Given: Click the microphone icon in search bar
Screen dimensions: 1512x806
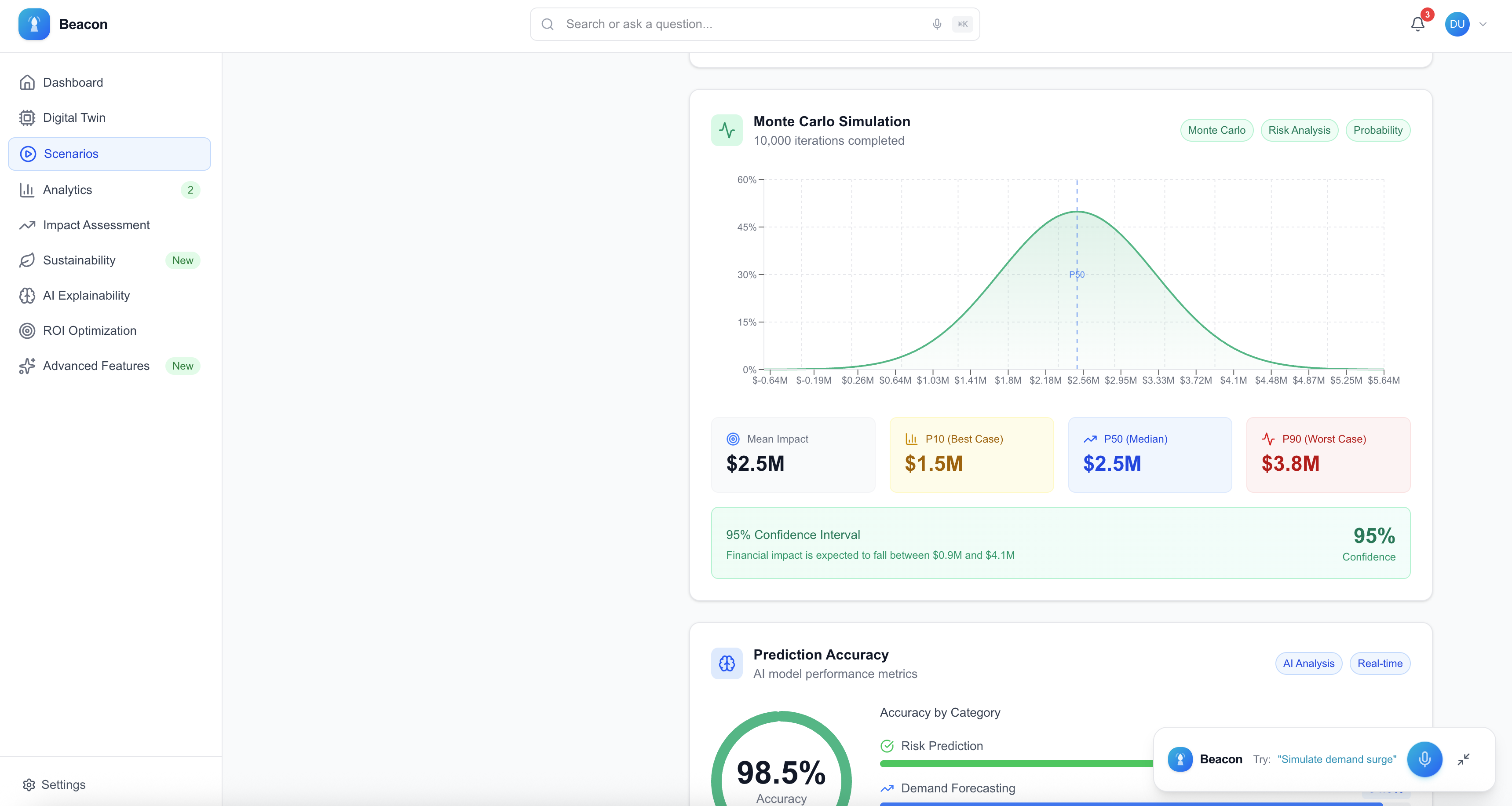Looking at the screenshot, I should pos(937,24).
